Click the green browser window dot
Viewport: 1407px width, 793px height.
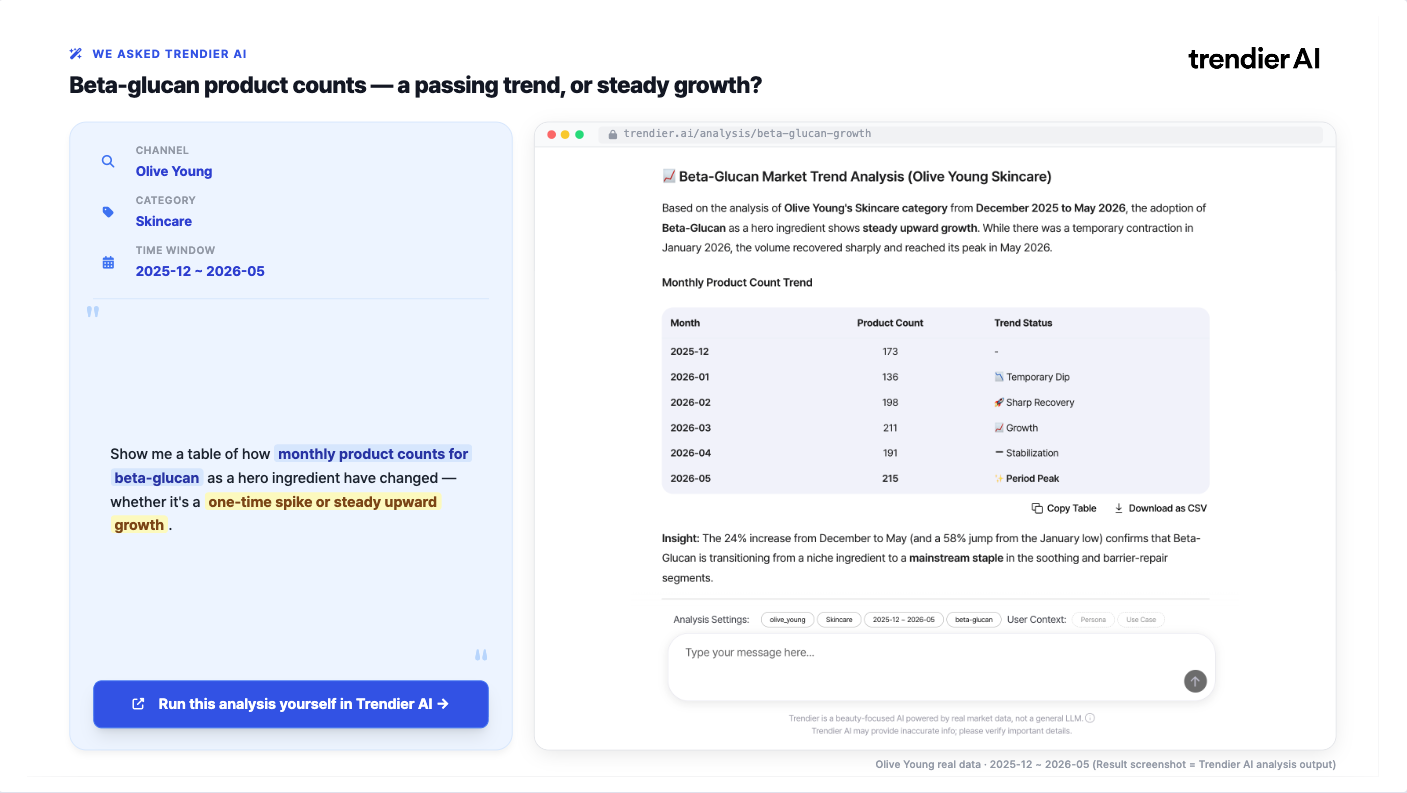coord(579,134)
